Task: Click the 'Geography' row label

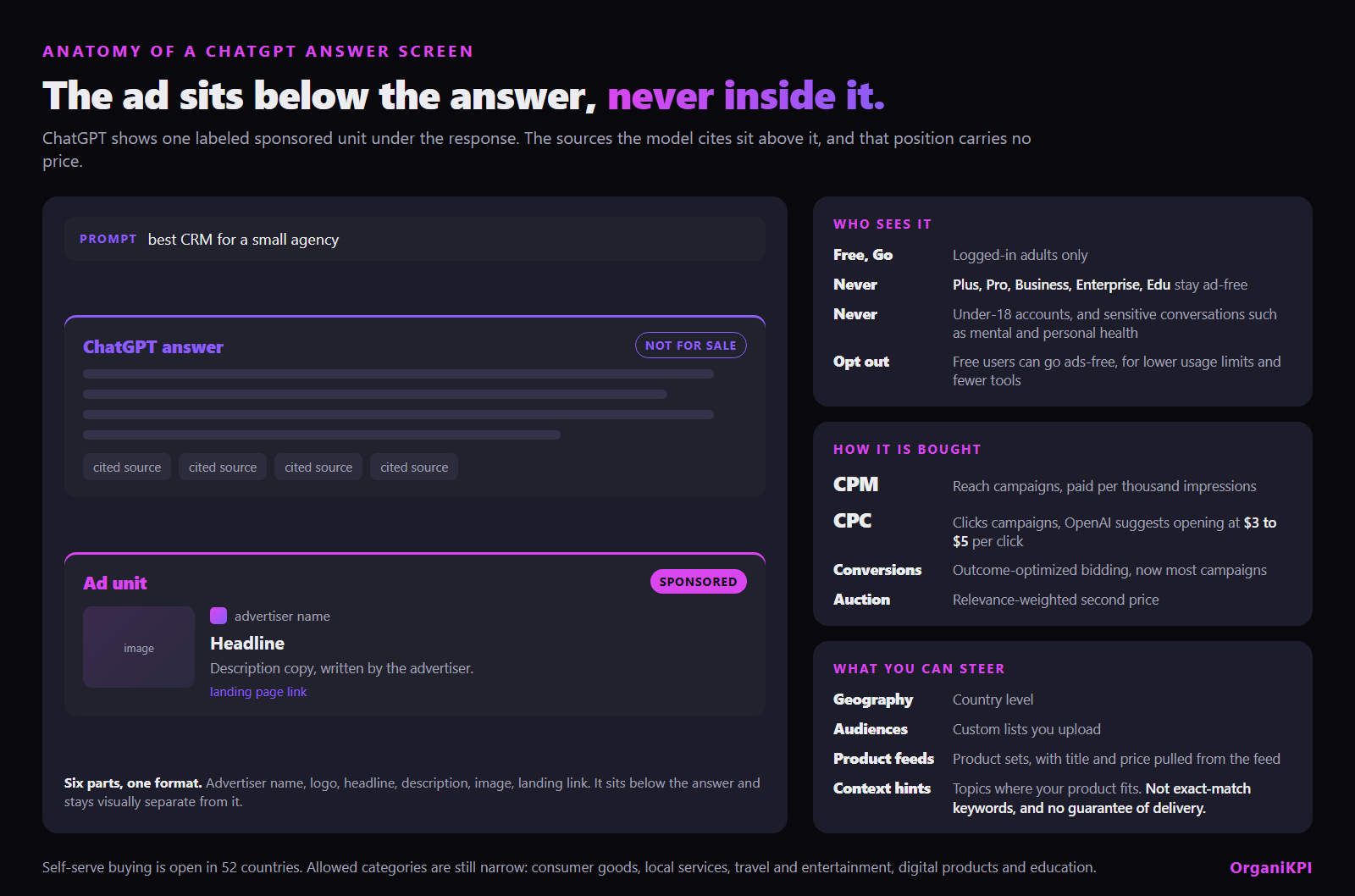Action: 873,700
